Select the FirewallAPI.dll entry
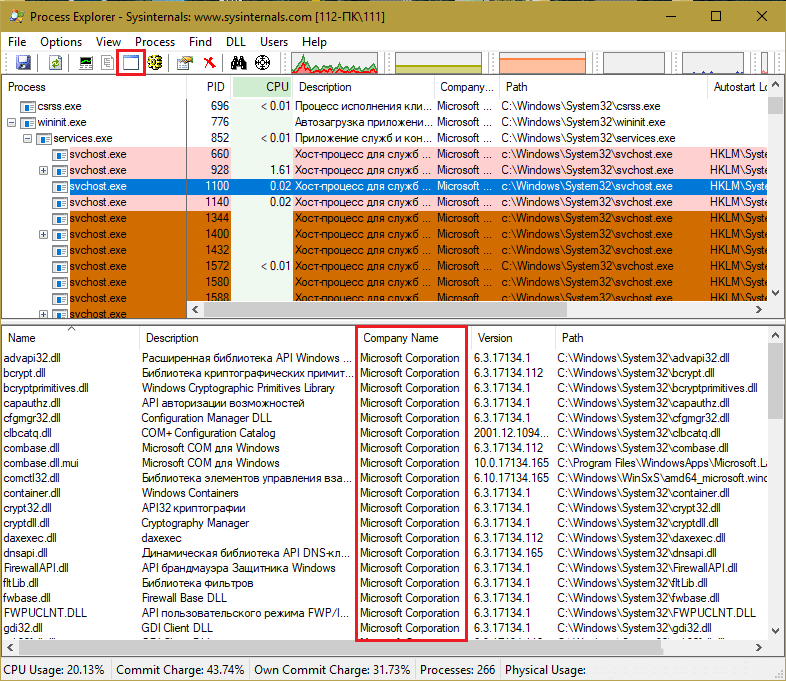Viewport: 786px width, 681px height. point(36,568)
